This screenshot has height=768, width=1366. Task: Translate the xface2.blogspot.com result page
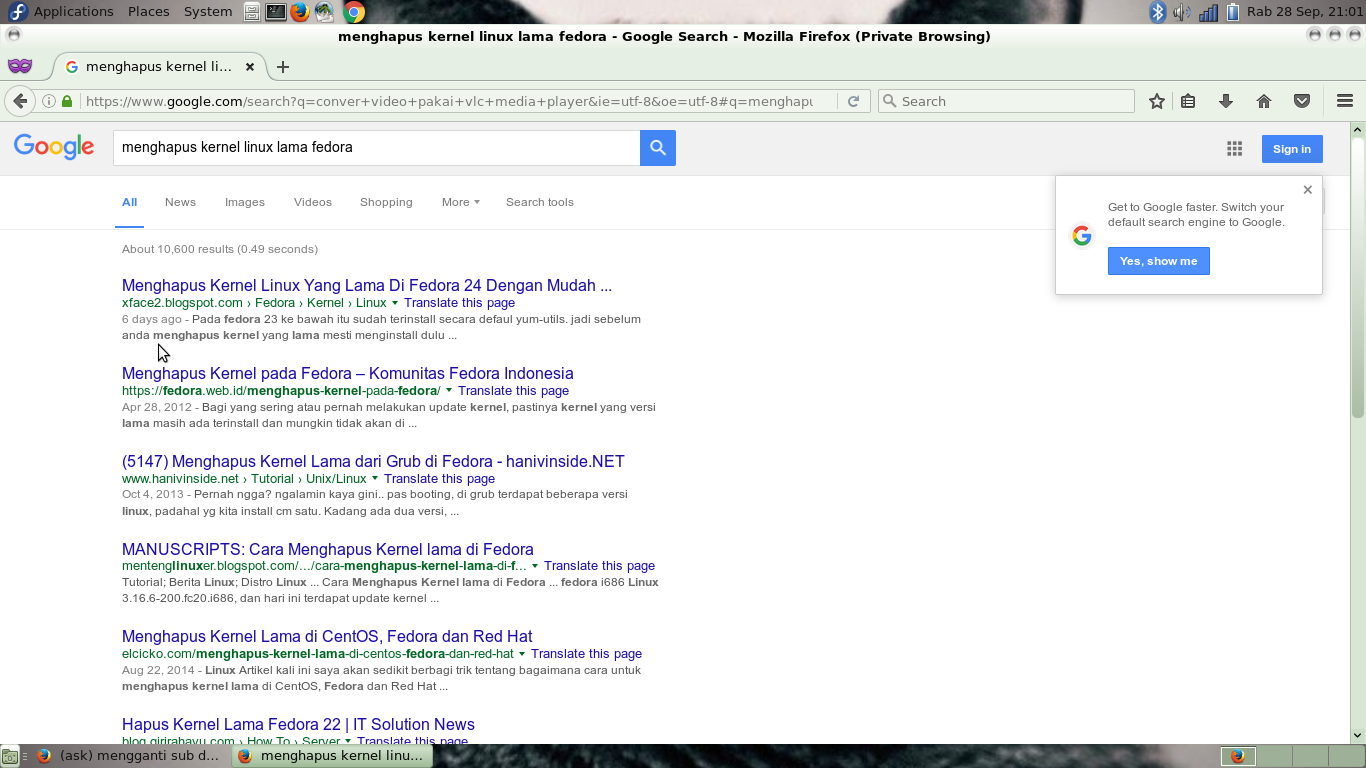[x=460, y=303]
